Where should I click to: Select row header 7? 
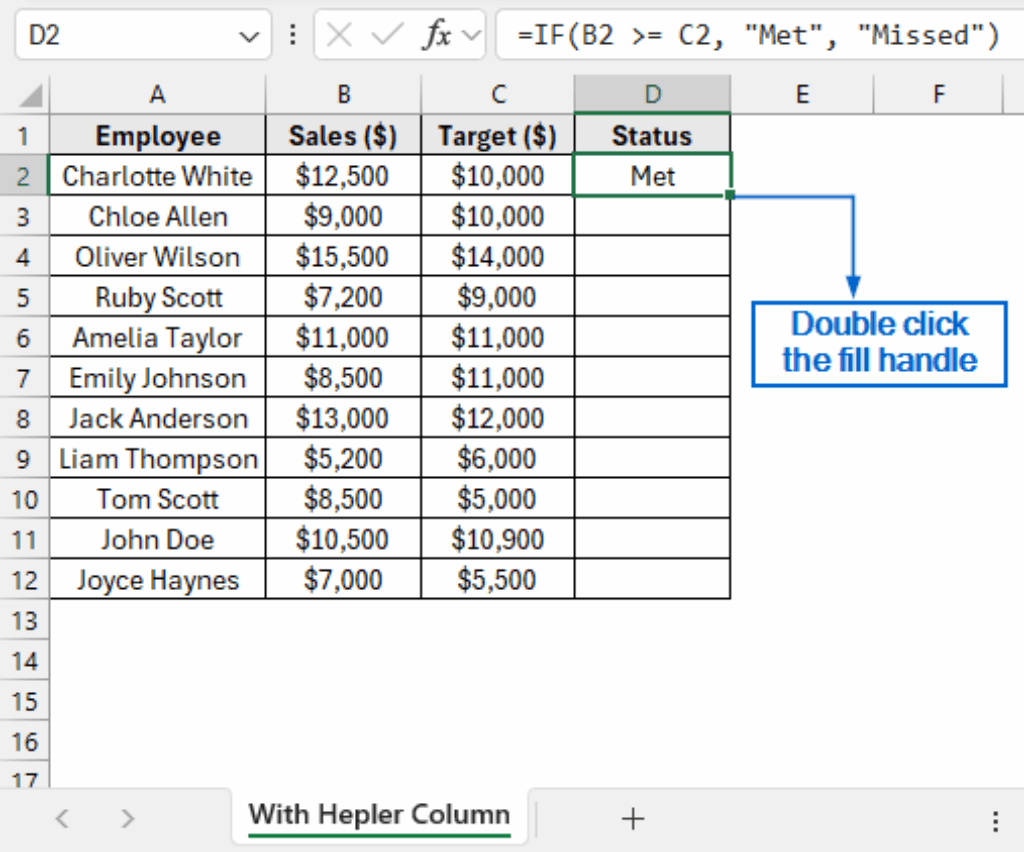click(25, 378)
